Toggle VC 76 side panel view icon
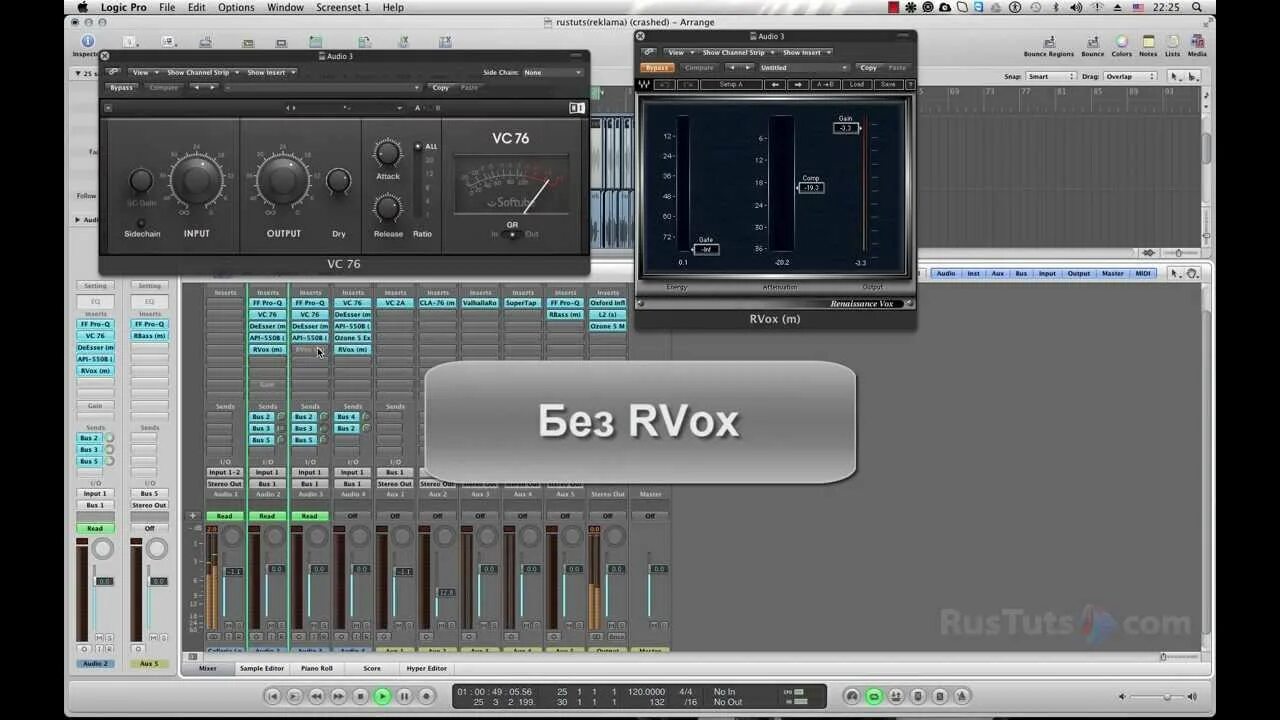This screenshot has height=720, width=1280. (577, 107)
